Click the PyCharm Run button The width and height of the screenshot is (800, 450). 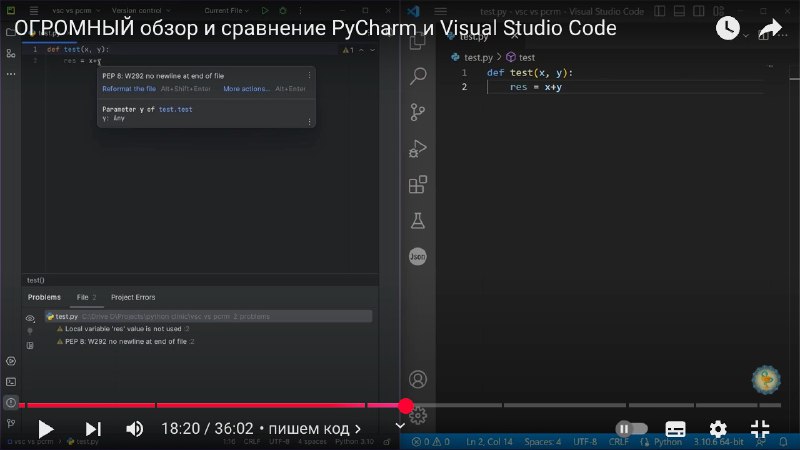tap(265, 10)
